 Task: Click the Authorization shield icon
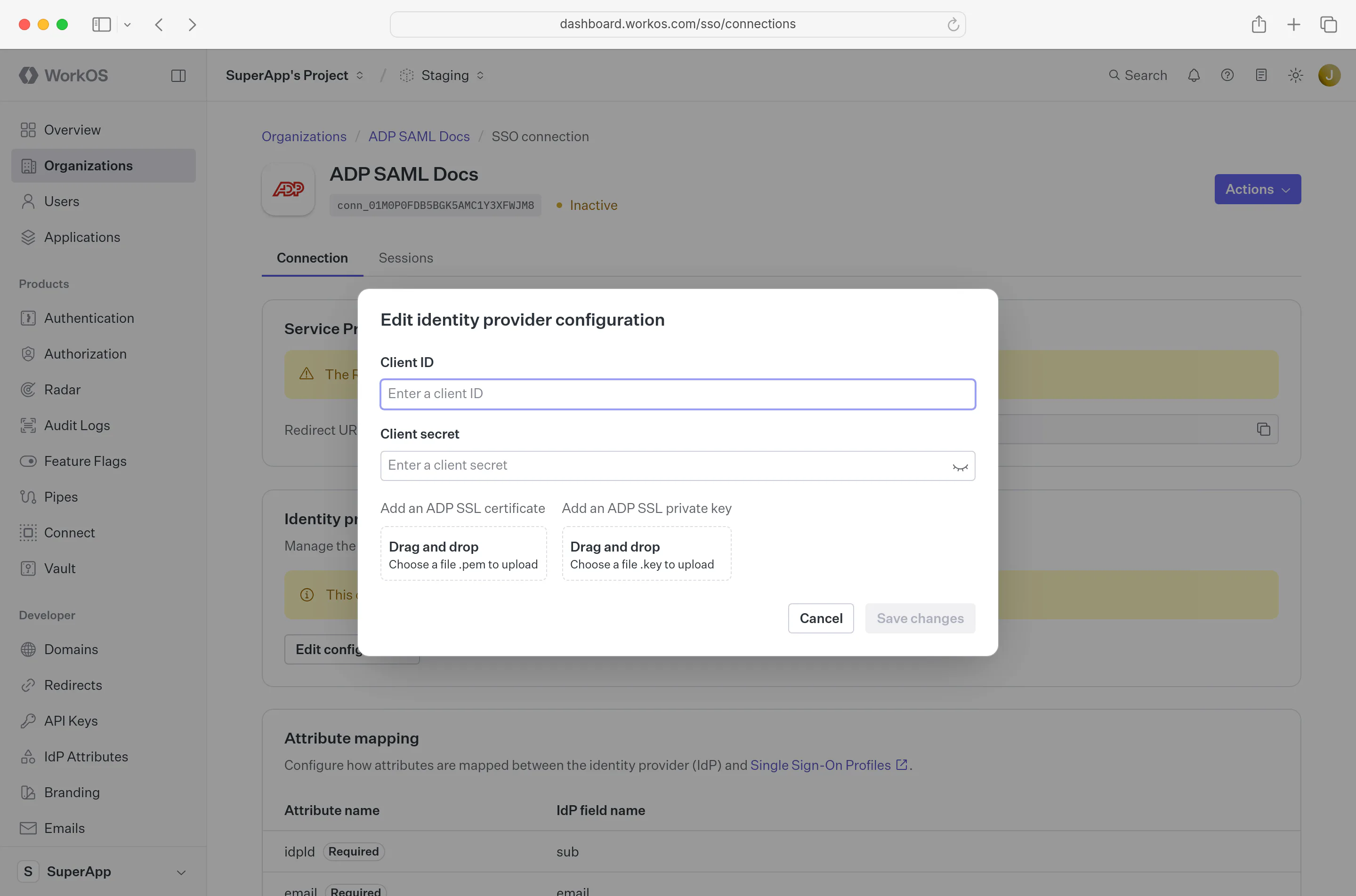(x=28, y=354)
